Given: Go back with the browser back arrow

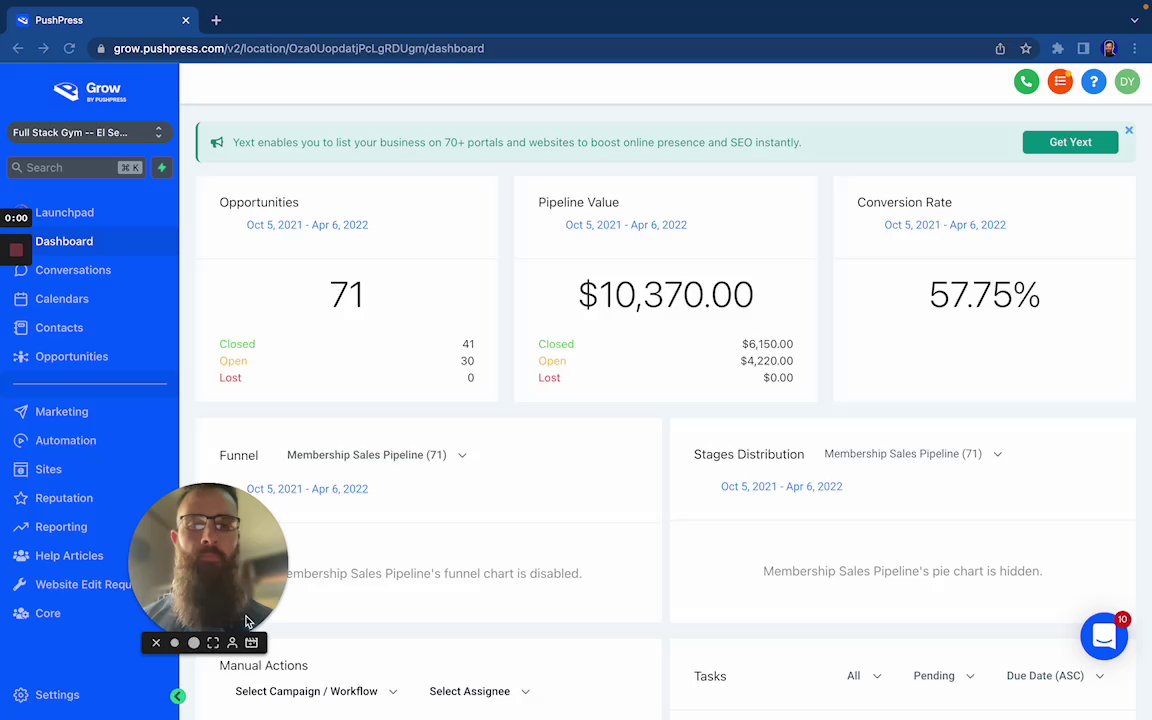Looking at the screenshot, I should pyautogui.click(x=18, y=48).
